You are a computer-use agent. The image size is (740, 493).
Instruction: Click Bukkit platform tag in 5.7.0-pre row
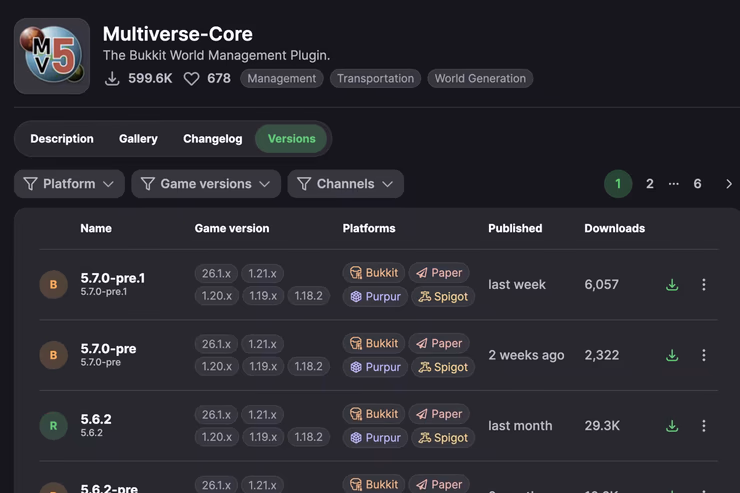tap(374, 343)
